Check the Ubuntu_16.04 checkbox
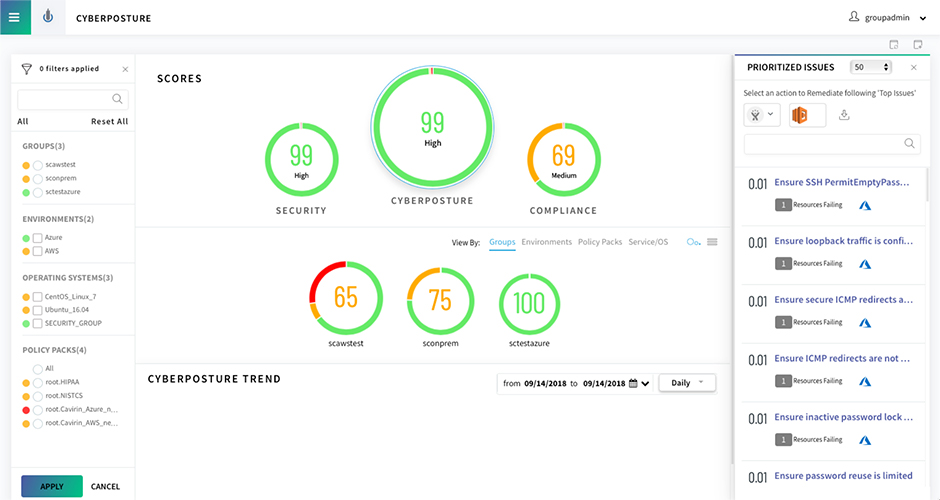 click(37, 310)
